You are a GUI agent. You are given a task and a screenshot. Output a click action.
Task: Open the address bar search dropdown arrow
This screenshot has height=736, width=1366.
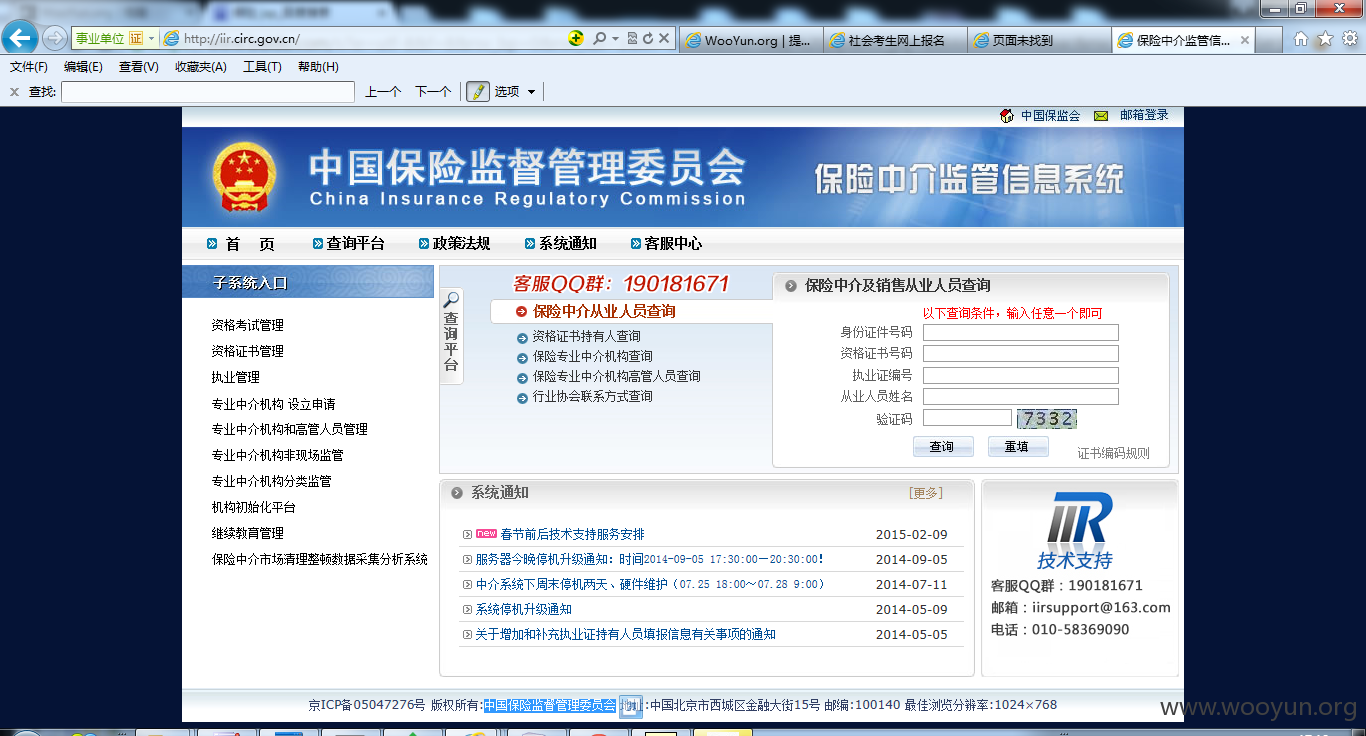tap(614, 39)
